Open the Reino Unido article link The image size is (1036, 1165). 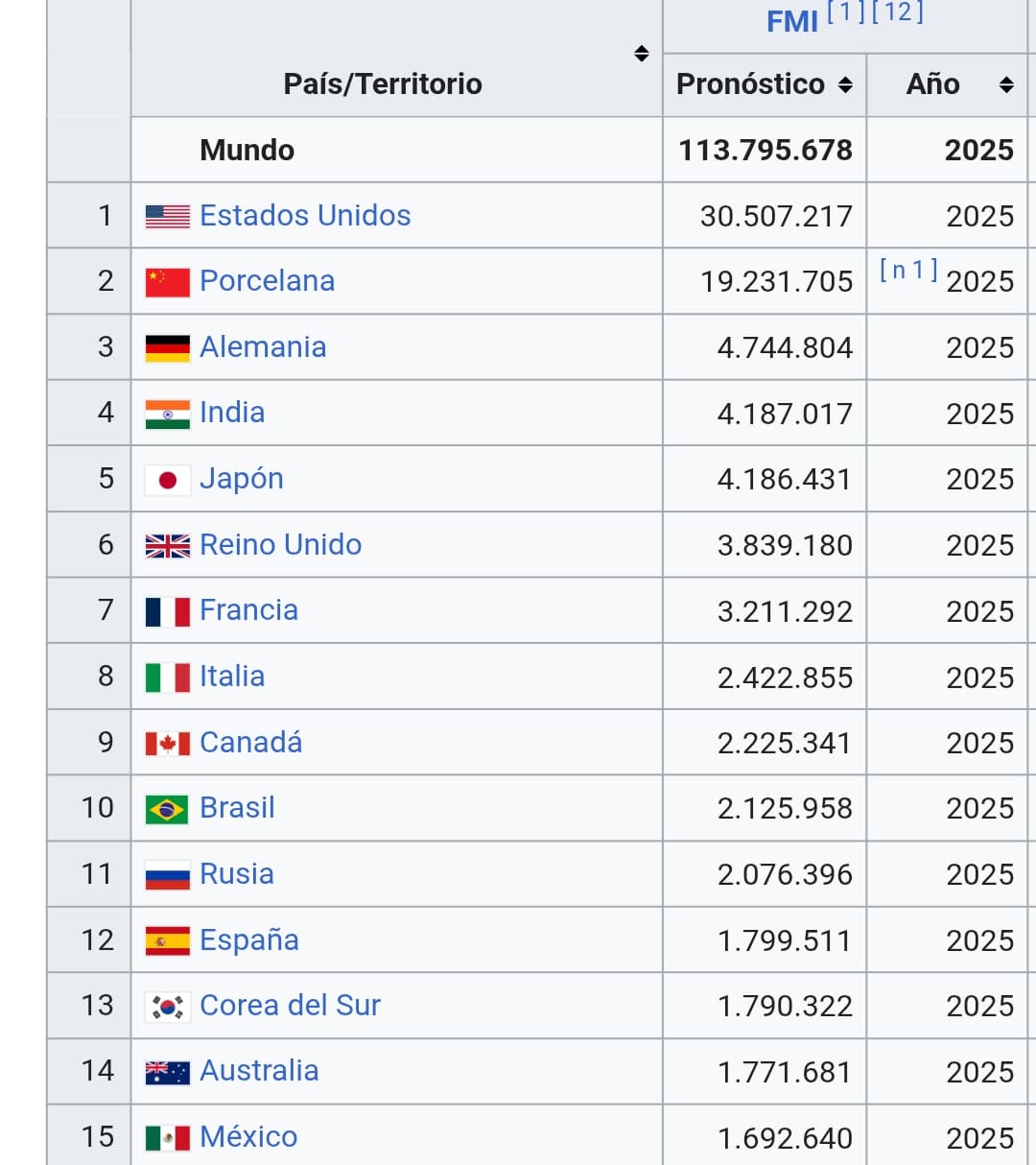(280, 544)
